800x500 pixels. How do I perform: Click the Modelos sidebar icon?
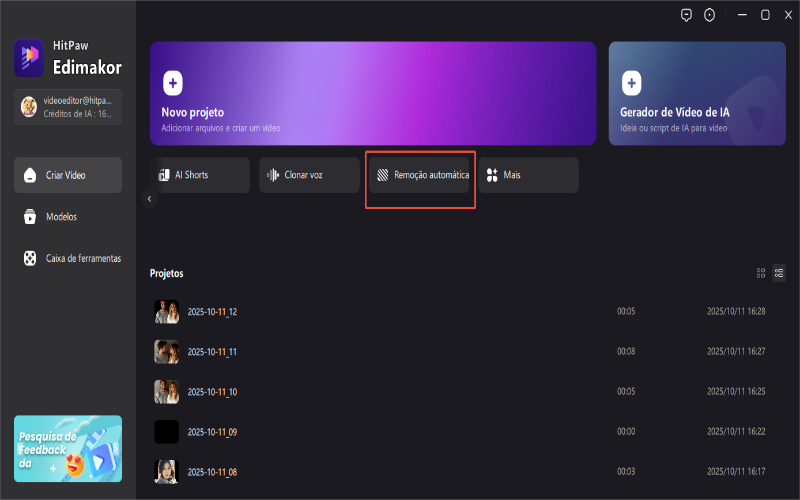pos(30,216)
